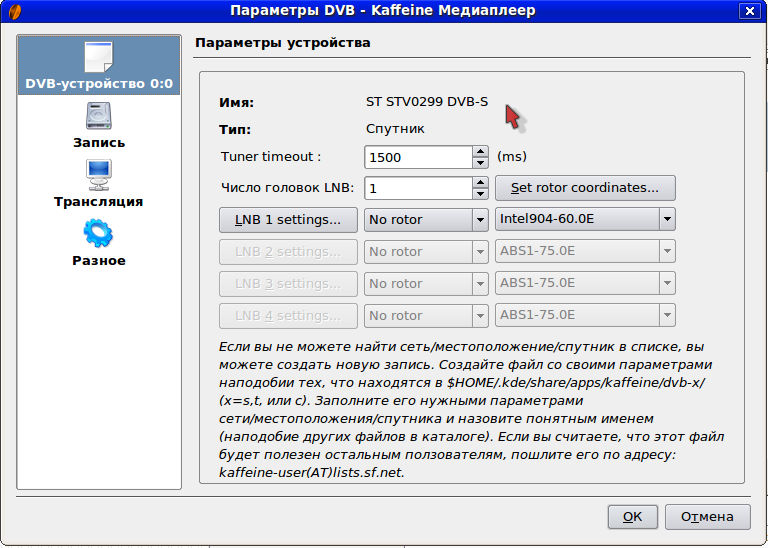This screenshot has width=768, height=548.
Task: Switch to the Разное section label
Action: click(98, 260)
